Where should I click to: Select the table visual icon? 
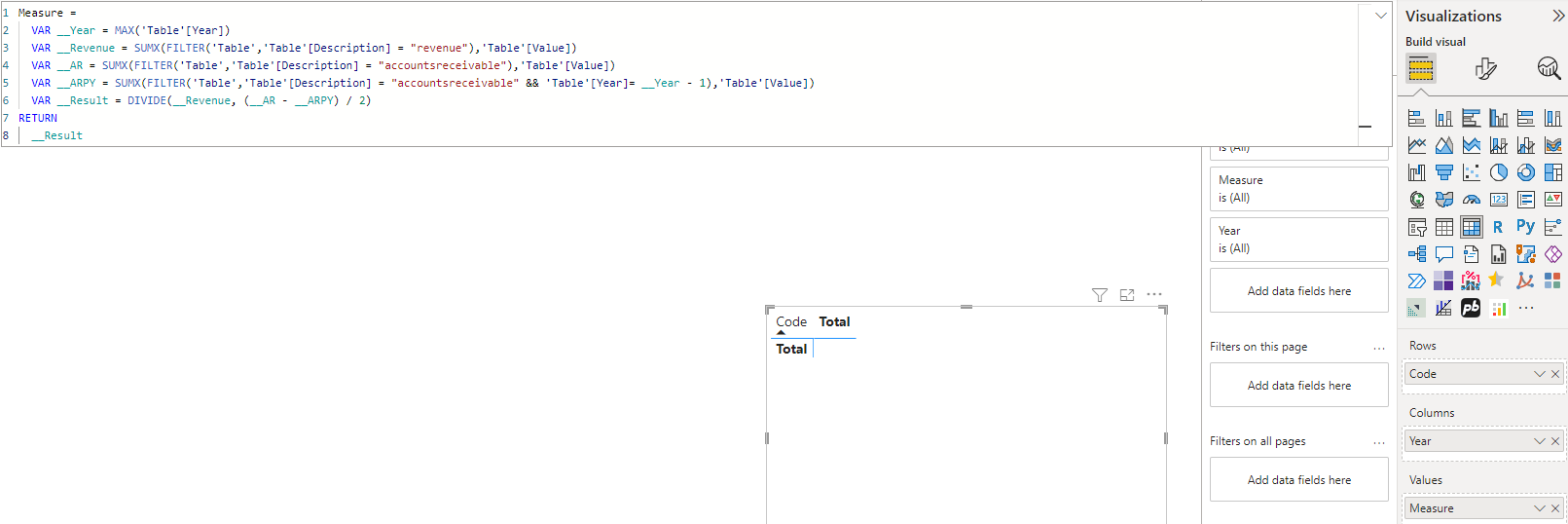point(1444,227)
